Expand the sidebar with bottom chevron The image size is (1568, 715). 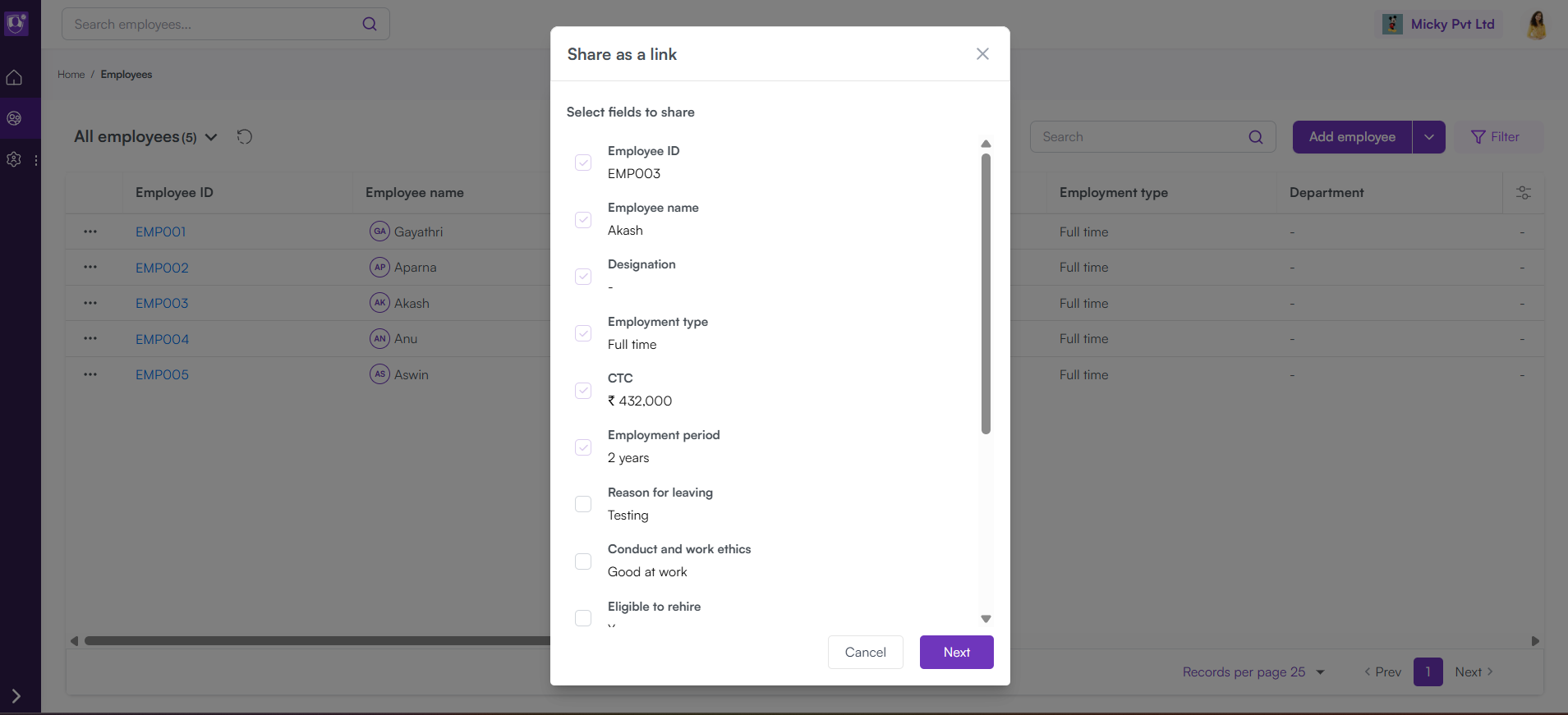(x=15, y=696)
